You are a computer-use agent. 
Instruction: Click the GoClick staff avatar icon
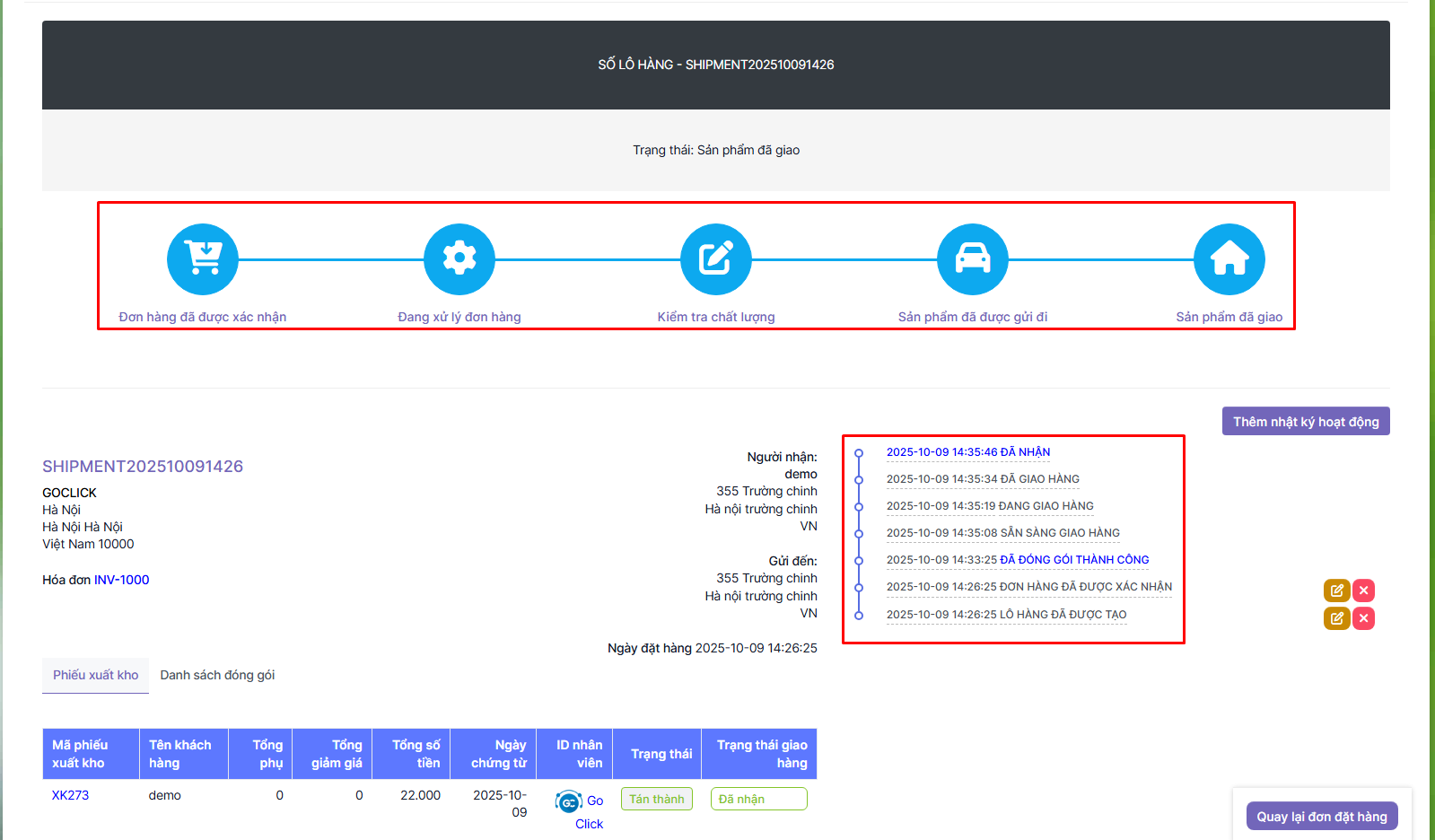pos(569,801)
